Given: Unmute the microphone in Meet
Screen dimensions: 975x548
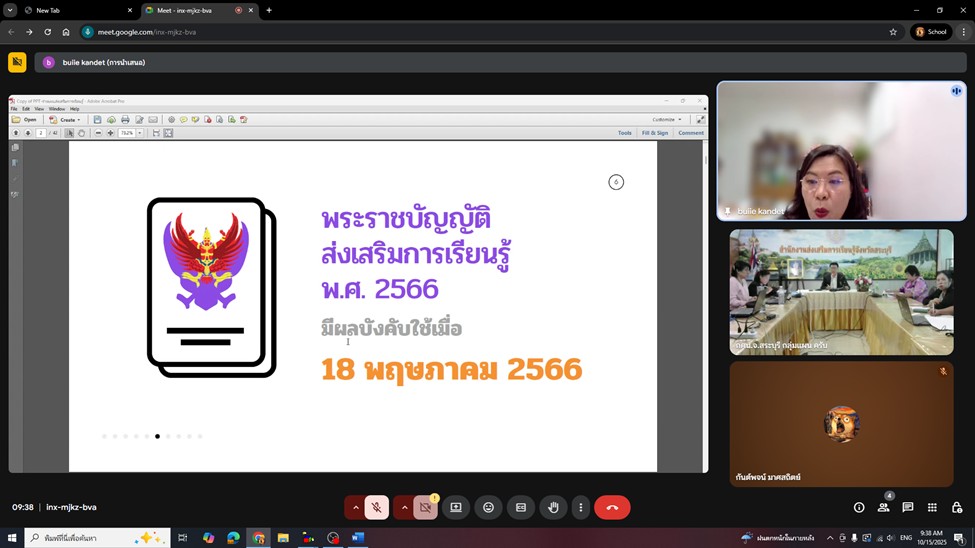Looking at the screenshot, I should click(x=376, y=507).
